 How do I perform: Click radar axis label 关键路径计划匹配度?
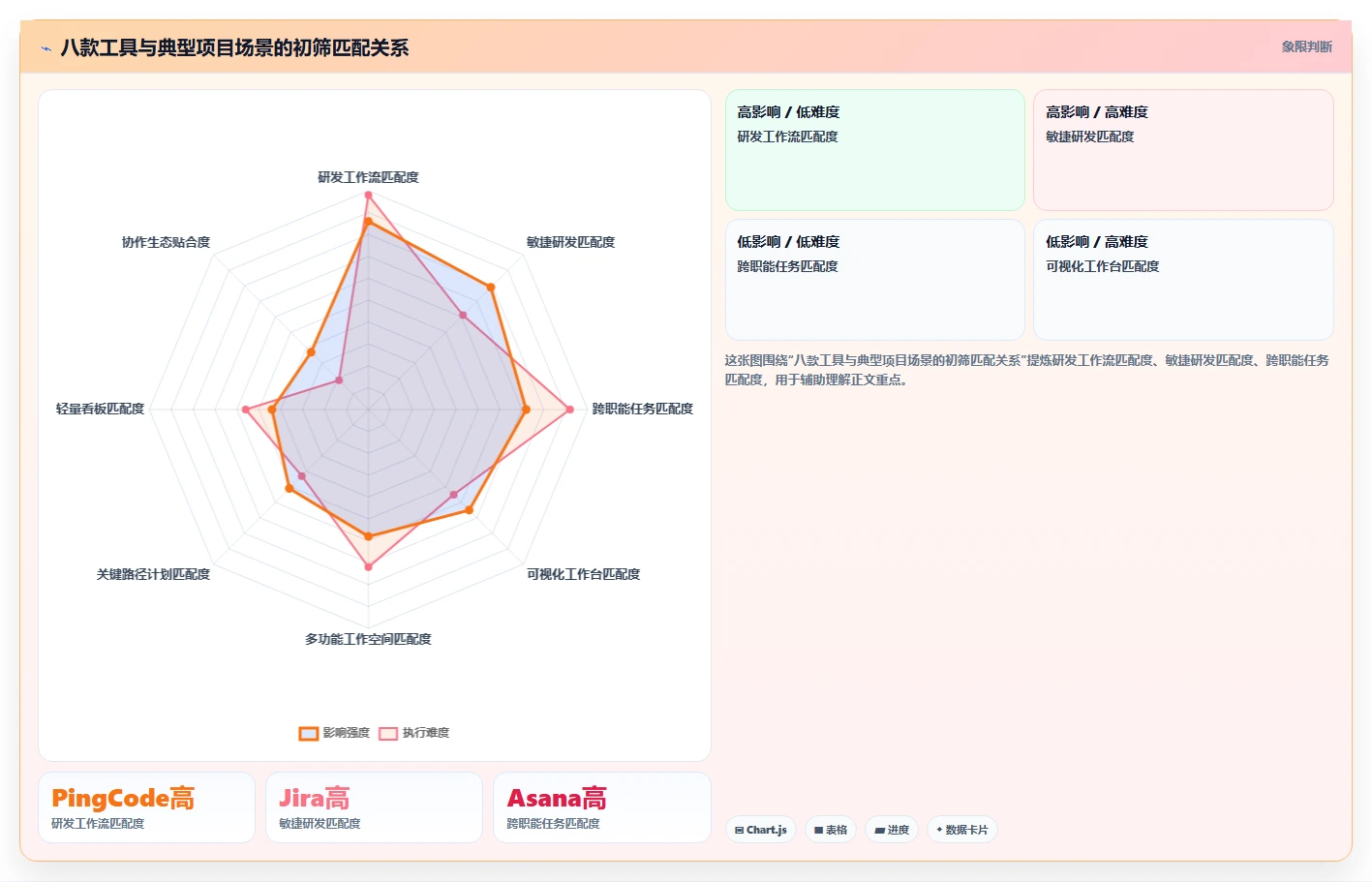(x=153, y=574)
